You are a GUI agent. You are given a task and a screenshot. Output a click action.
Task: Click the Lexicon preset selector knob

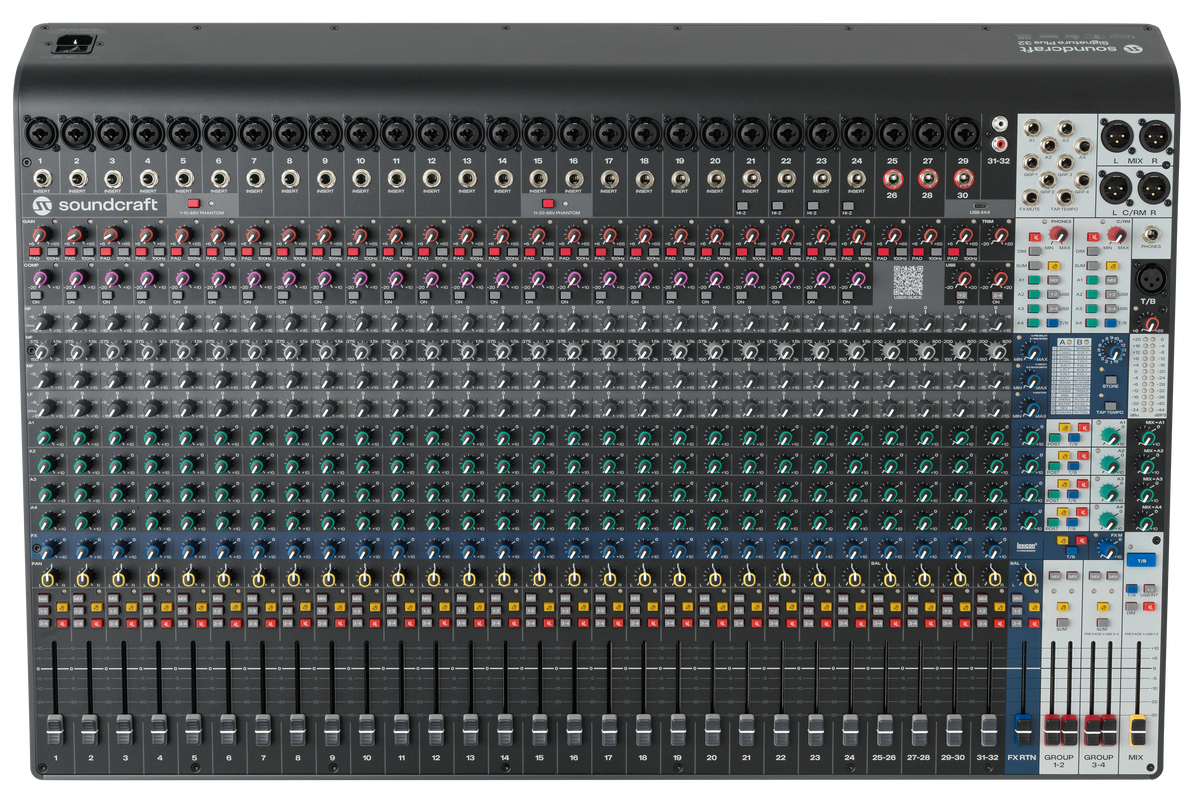click(x=1114, y=354)
